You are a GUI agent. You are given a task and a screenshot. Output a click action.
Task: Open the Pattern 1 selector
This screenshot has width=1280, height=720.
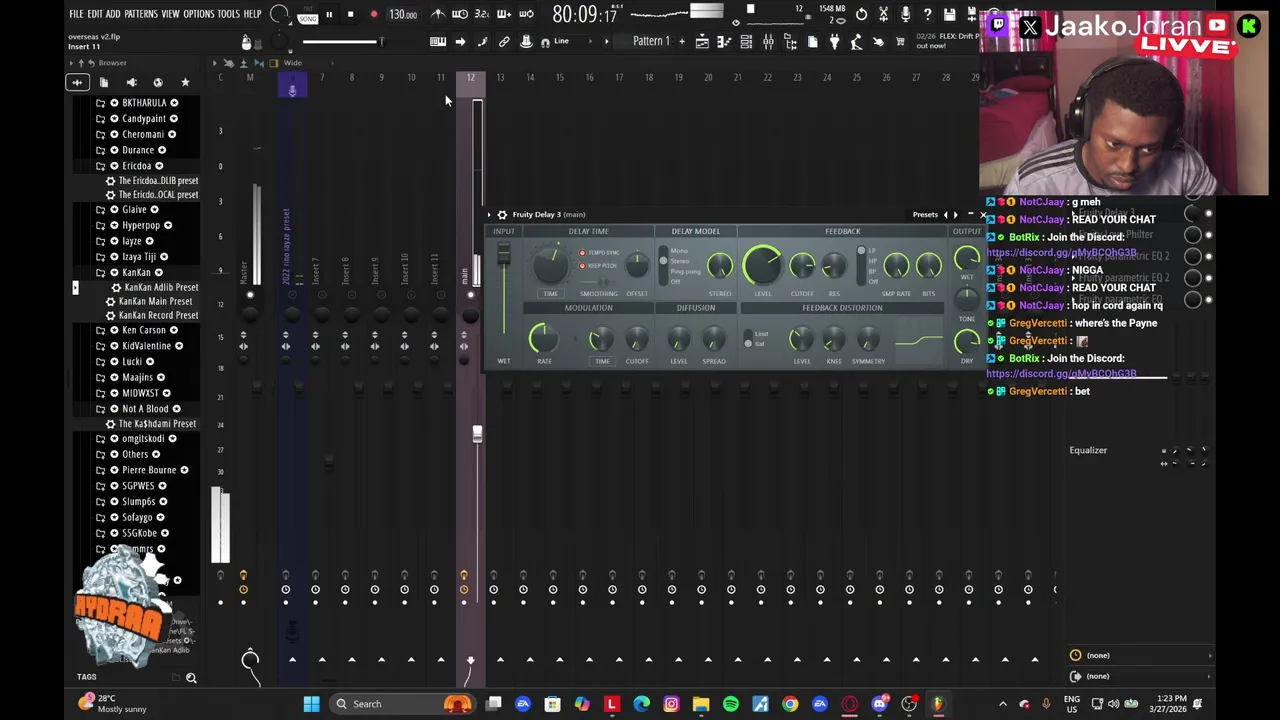coord(651,42)
